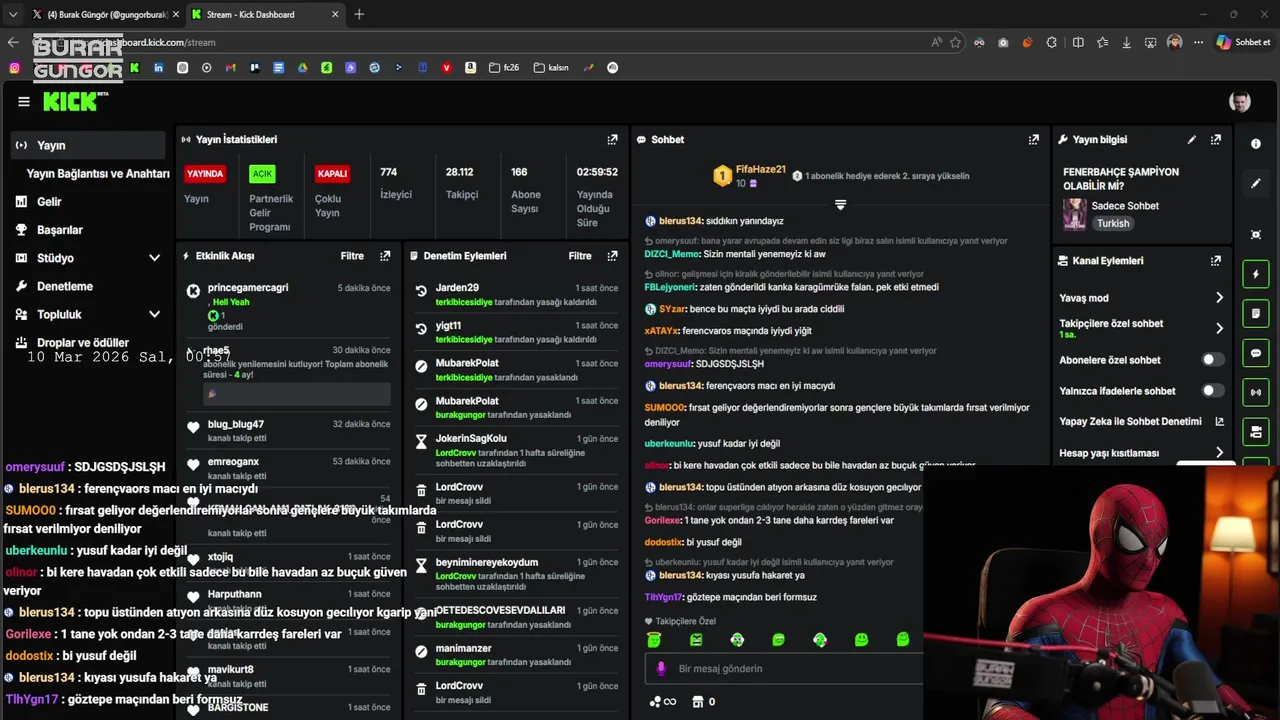Click the chat bubble button in right sidebar
The height and width of the screenshot is (720, 1280).
click(1256, 353)
